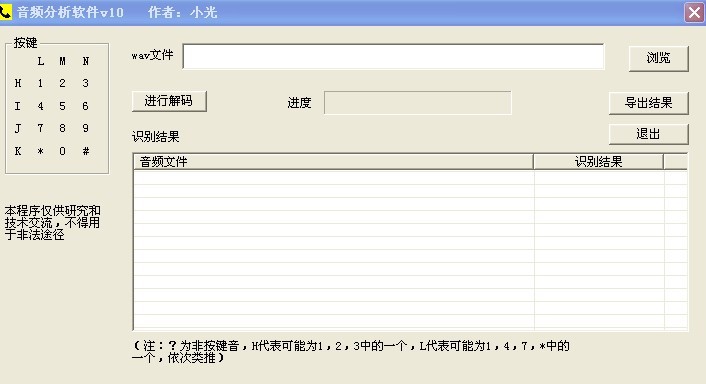Click the 识别结果 label above the list

(x=156, y=137)
